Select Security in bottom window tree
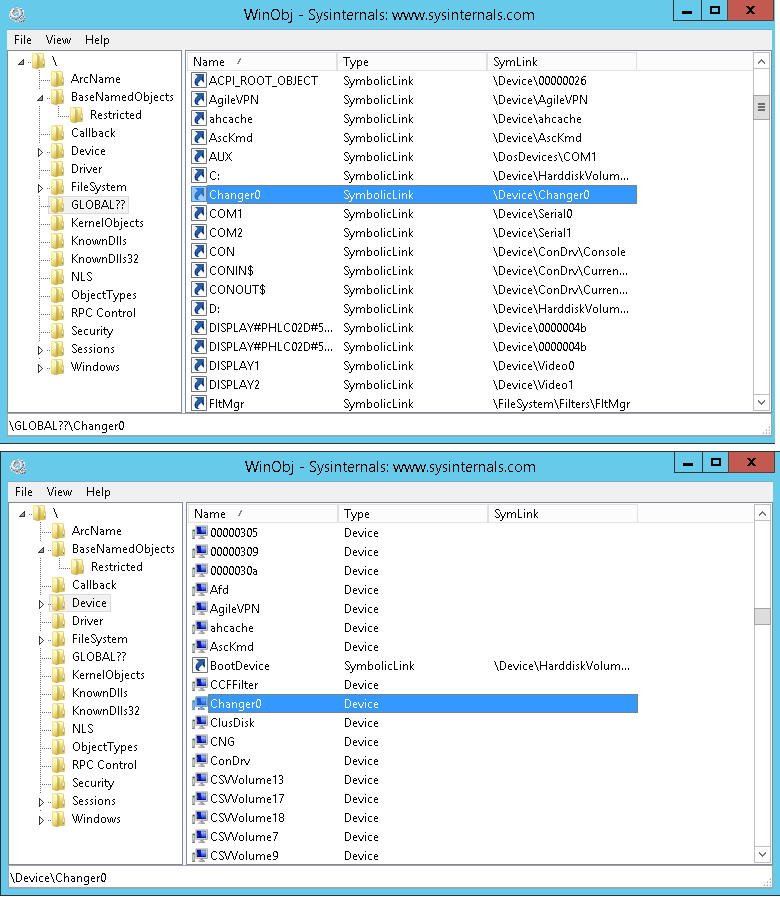This screenshot has height=897, width=780. 93,783
